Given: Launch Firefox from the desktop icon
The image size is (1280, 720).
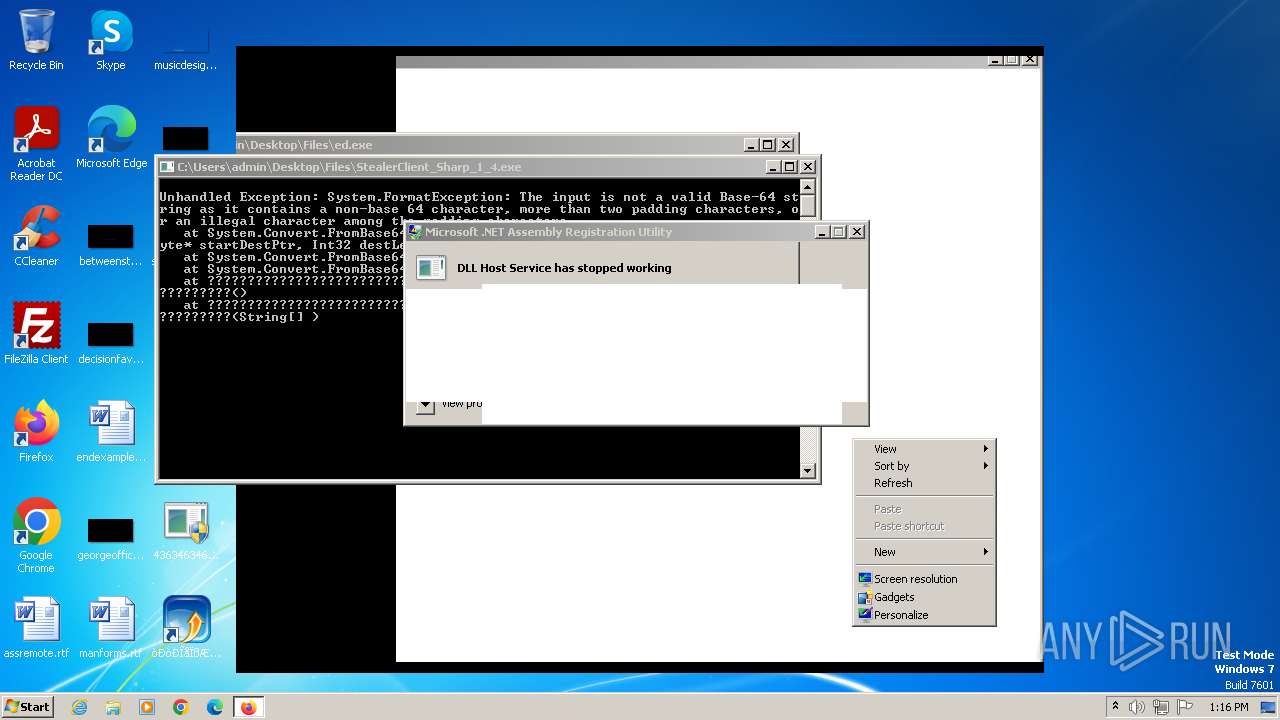Looking at the screenshot, I should pyautogui.click(x=36, y=432).
